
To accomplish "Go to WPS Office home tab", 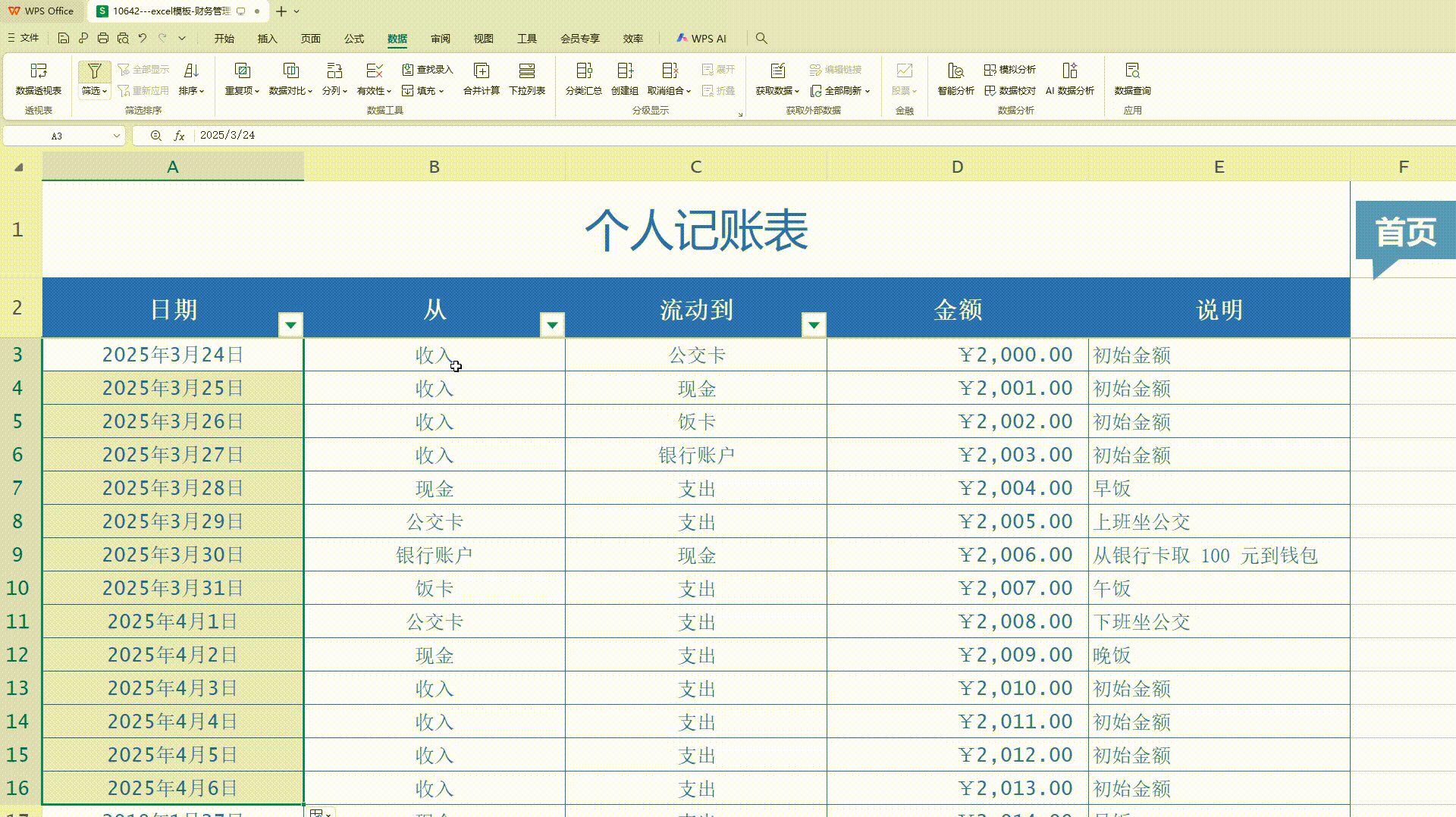I will (42, 11).
